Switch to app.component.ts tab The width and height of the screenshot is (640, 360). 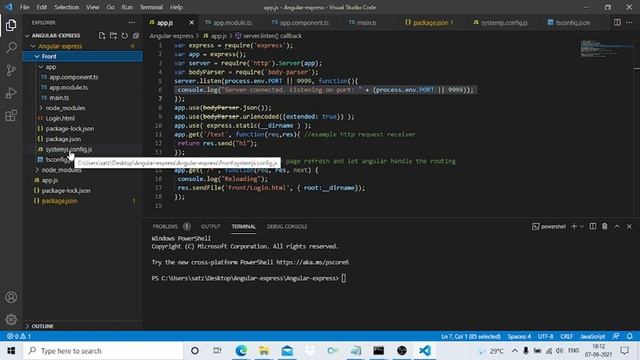(300, 22)
